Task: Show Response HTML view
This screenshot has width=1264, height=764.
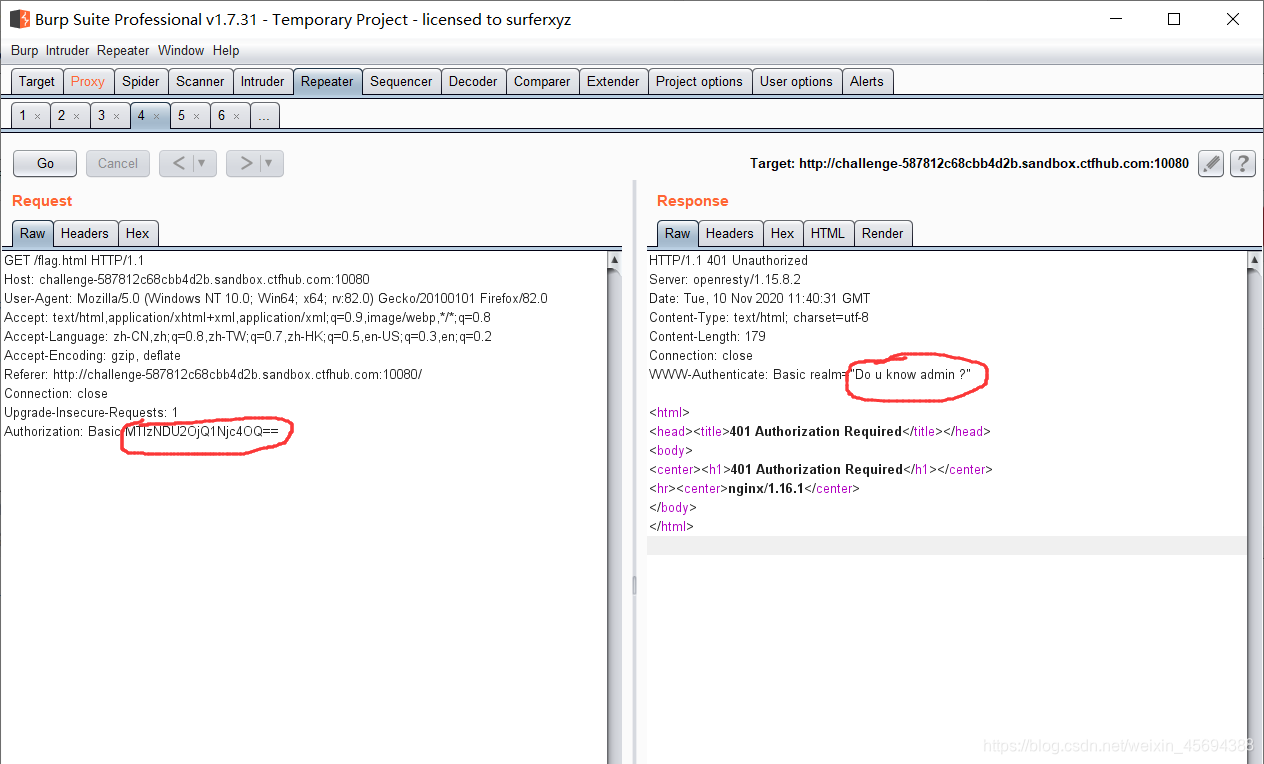Action: 828,233
